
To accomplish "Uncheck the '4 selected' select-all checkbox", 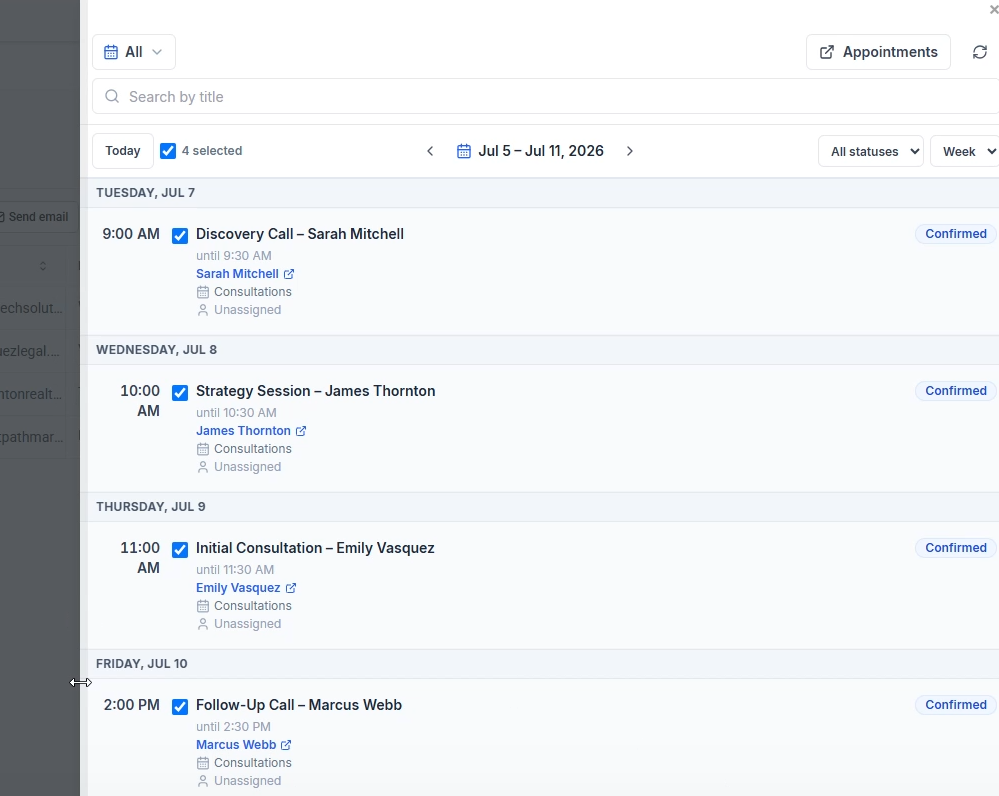I will tap(168, 151).
